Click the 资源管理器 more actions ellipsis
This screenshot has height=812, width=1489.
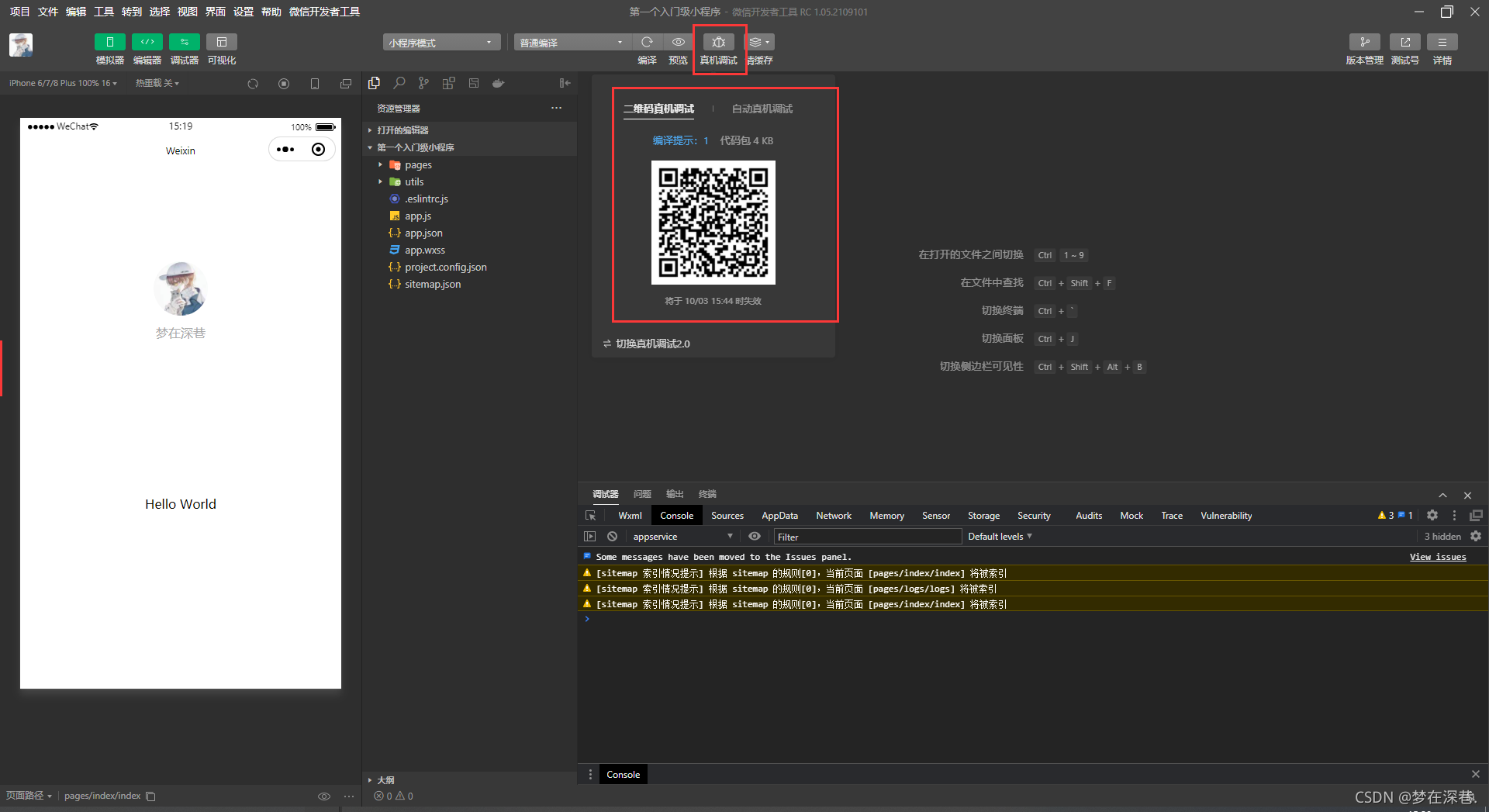(x=556, y=108)
